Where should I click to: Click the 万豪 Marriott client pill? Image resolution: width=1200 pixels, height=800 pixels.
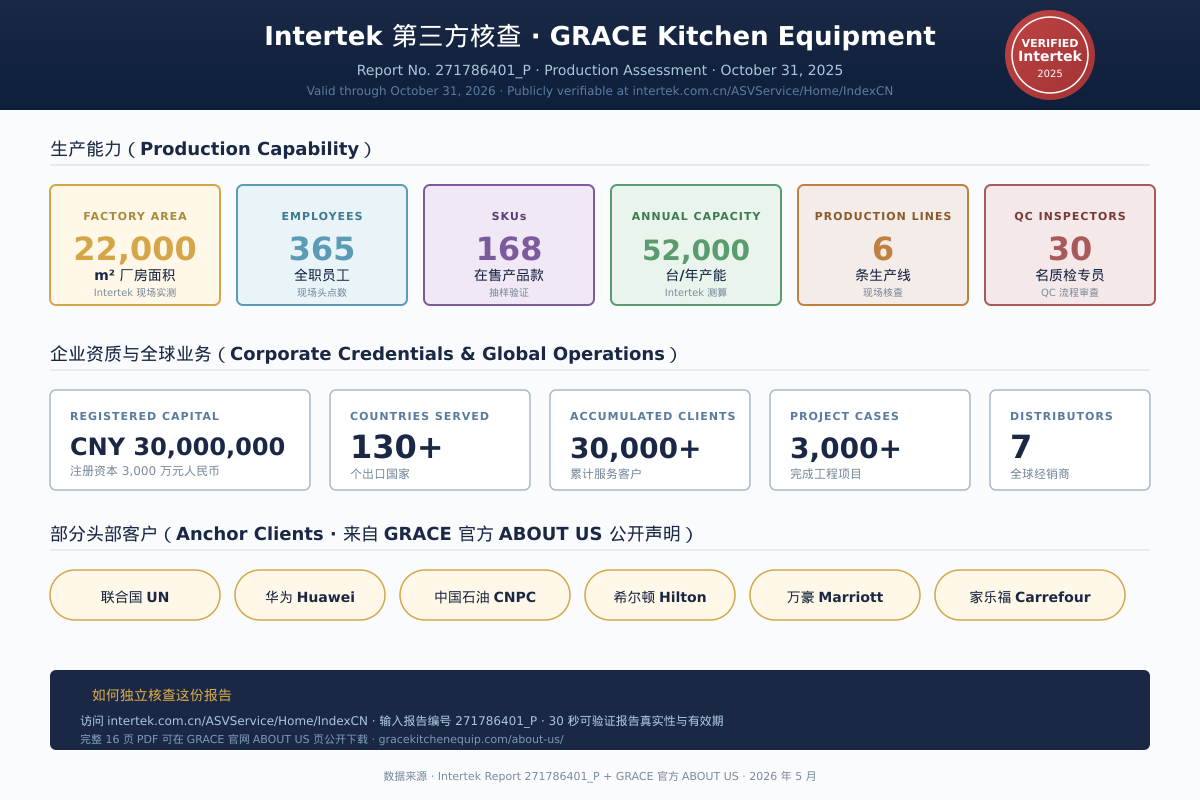[835, 595]
